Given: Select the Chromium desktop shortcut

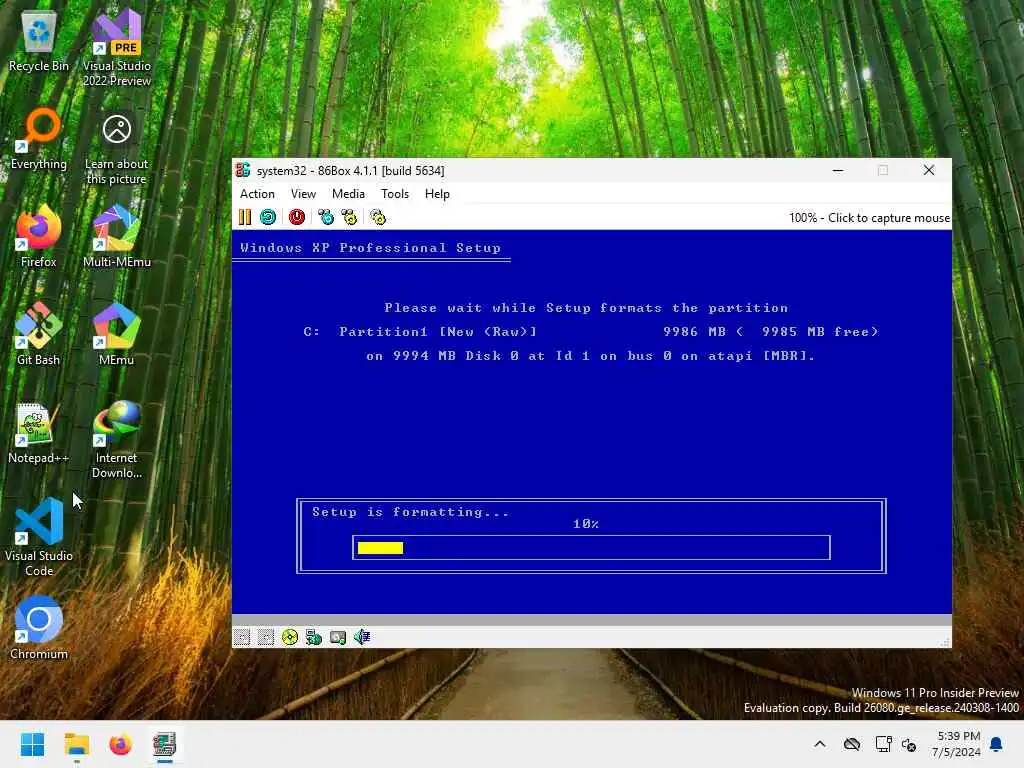Looking at the screenshot, I should click(39, 628).
